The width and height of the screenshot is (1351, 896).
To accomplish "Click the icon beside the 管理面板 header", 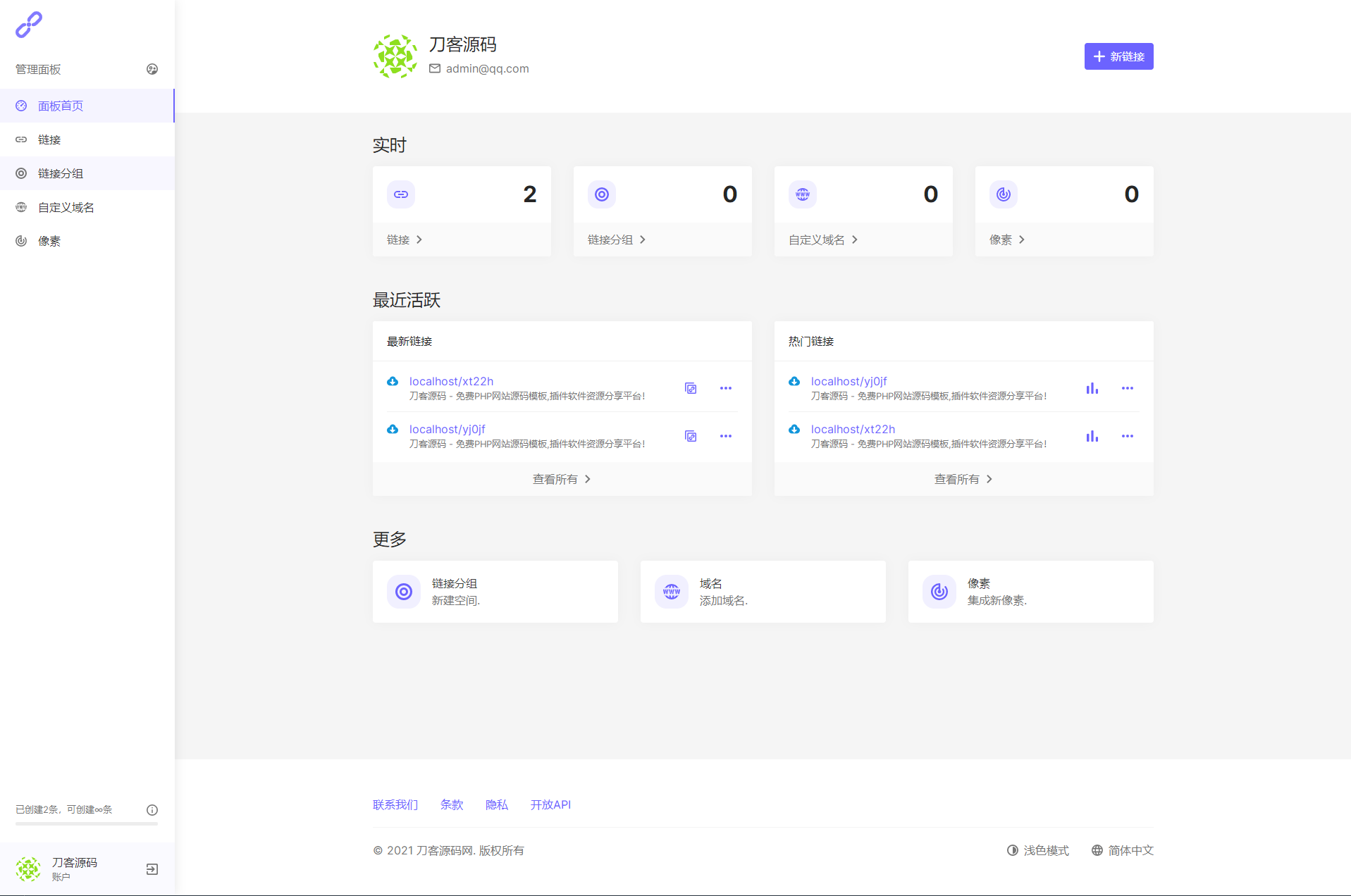I will coord(152,69).
